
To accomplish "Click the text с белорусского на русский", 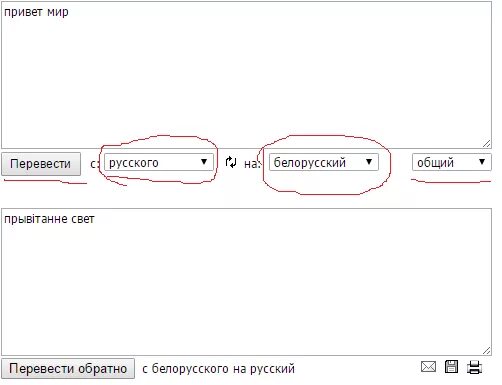I will (218, 369).
